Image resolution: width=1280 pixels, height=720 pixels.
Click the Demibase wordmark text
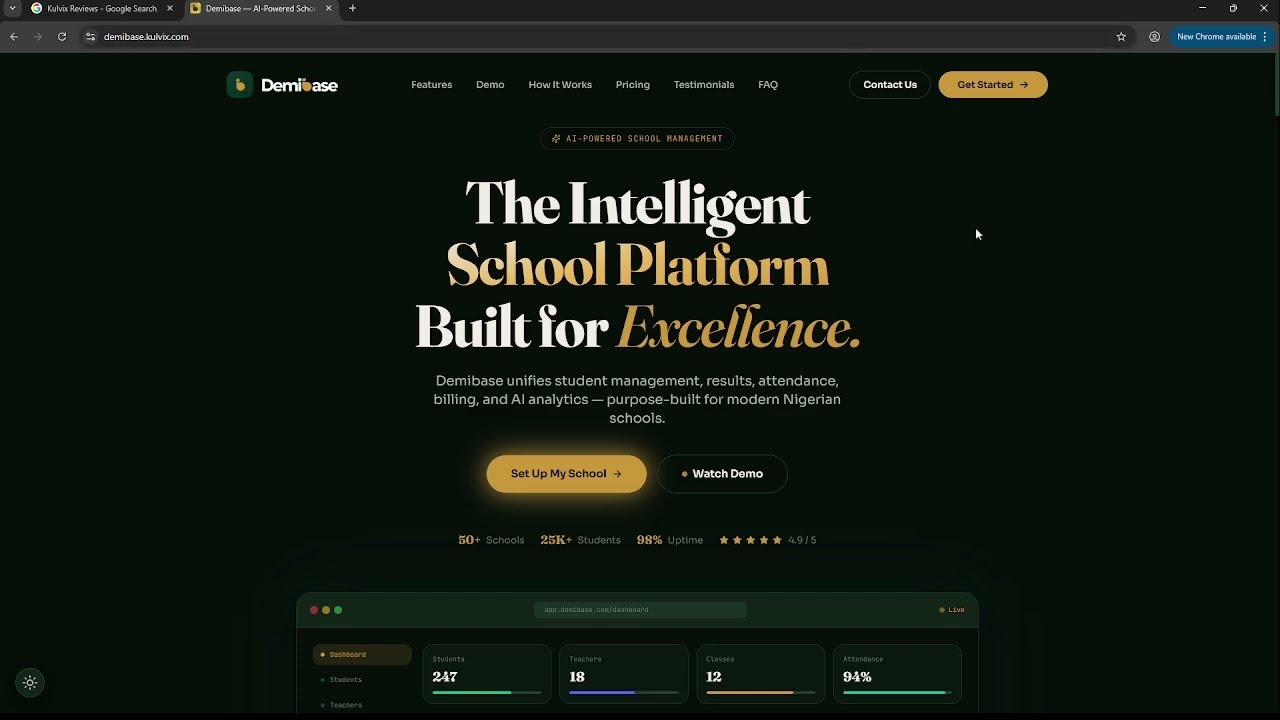coord(300,85)
